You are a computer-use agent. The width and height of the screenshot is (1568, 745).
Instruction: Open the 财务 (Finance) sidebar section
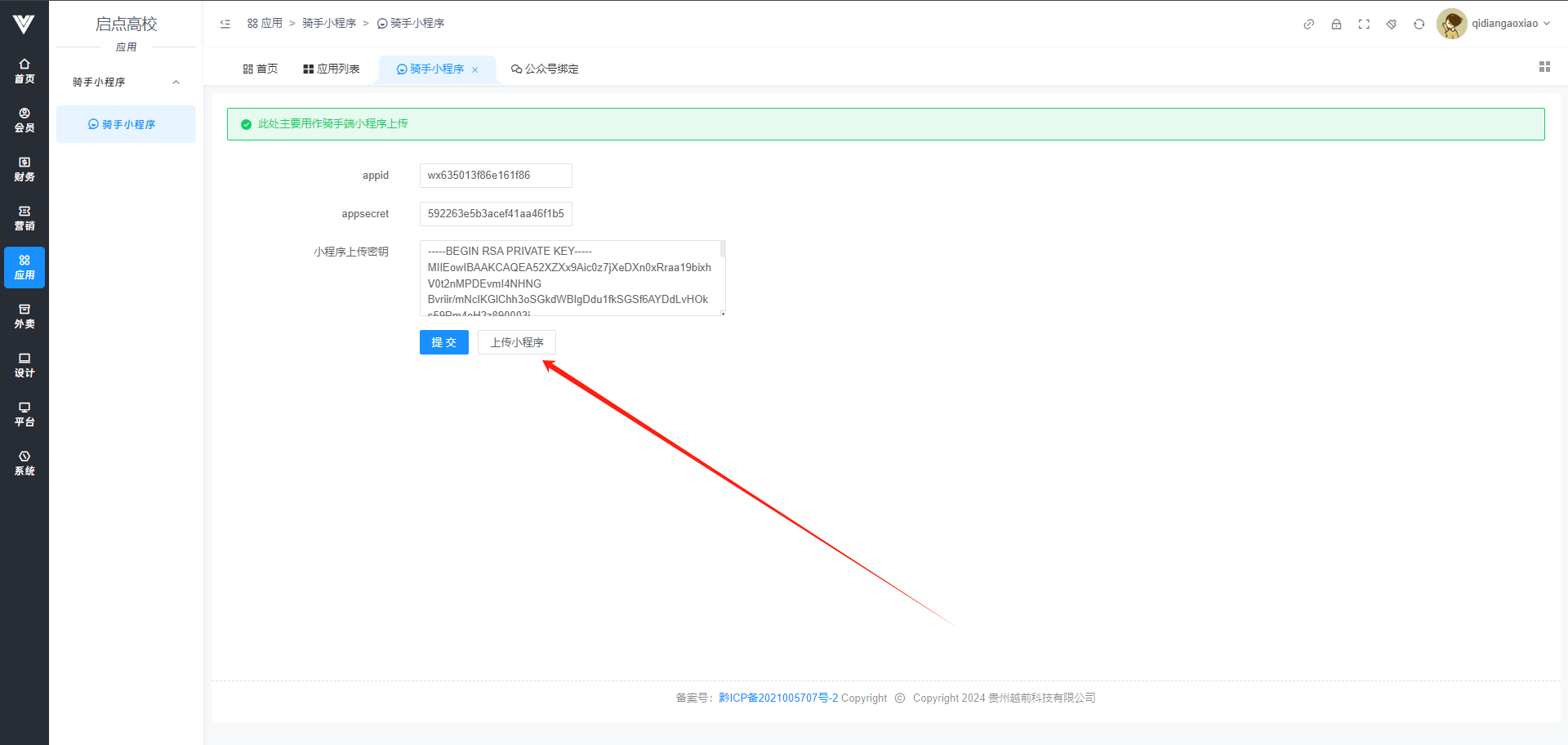(24, 169)
